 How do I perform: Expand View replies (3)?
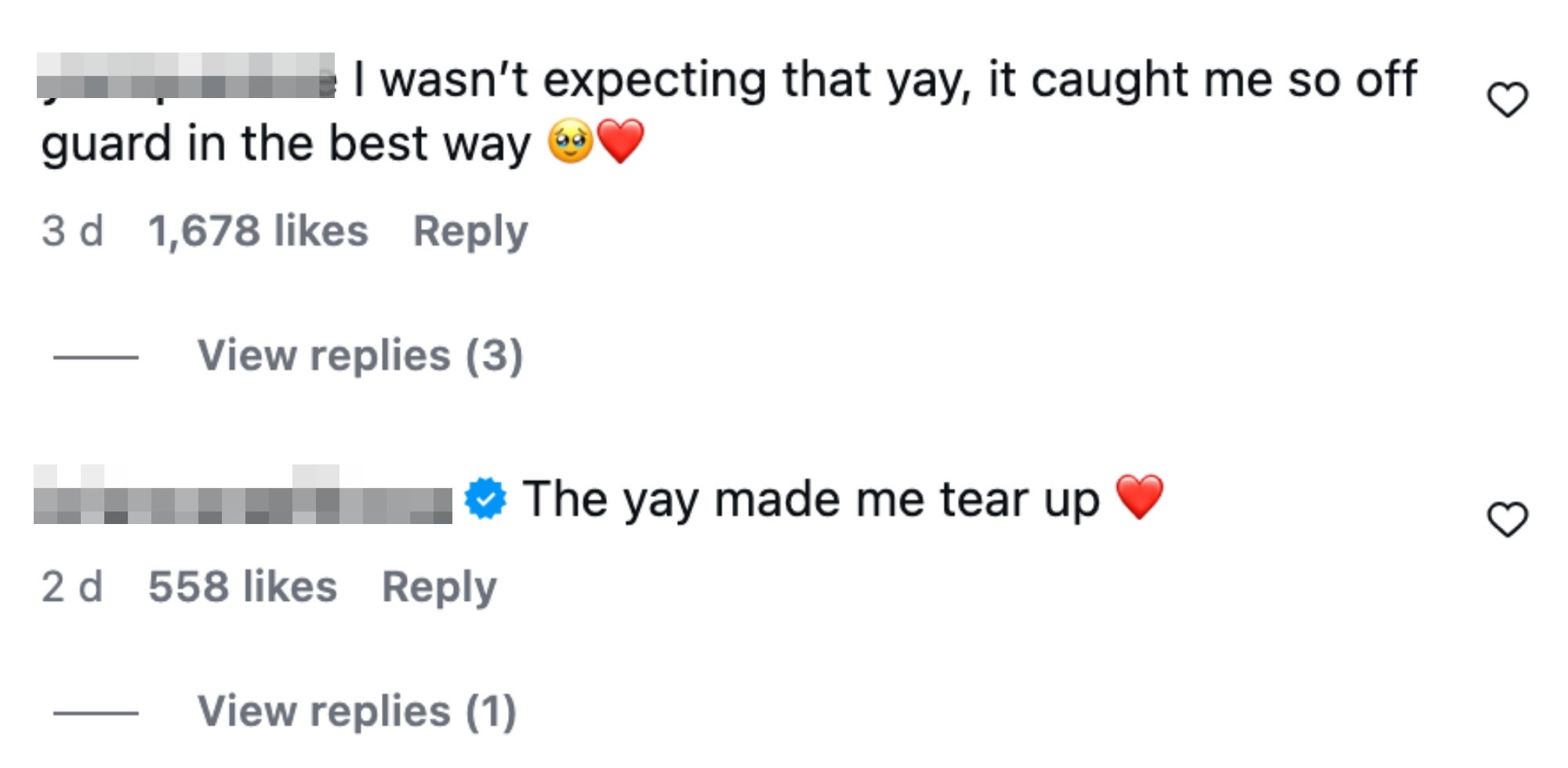click(x=360, y=356)
